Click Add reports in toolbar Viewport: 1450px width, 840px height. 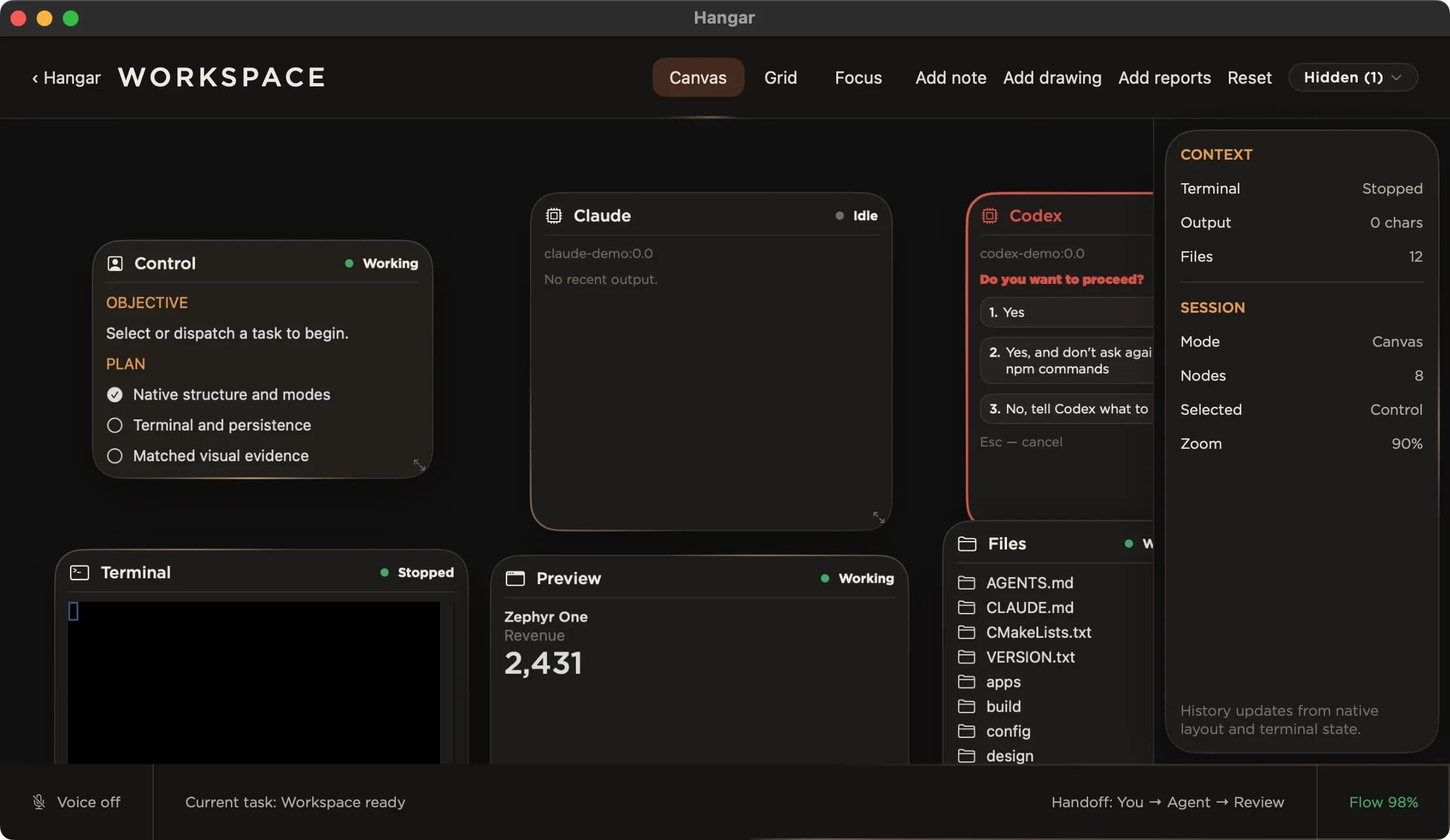(1165, 77)
